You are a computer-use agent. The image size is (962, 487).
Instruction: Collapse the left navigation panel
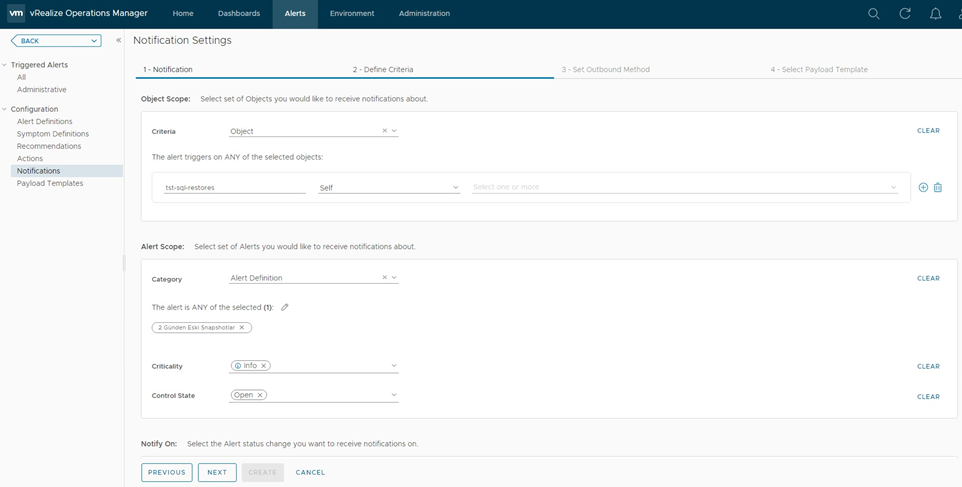(118, 41)
